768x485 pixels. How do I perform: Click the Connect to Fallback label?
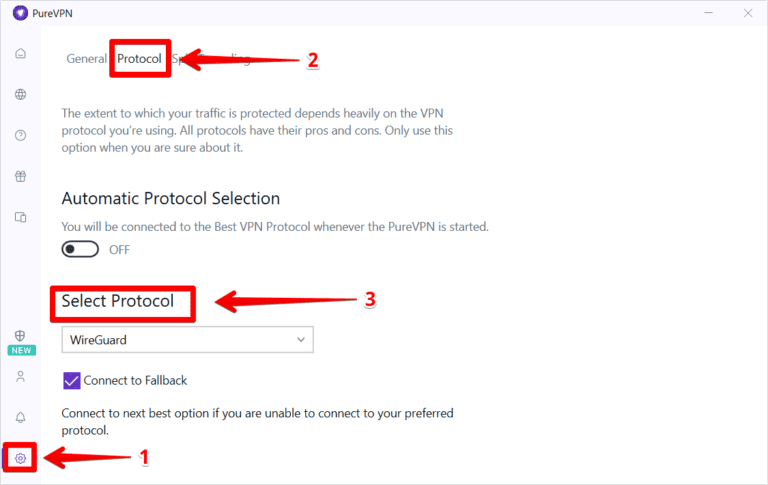135,380
